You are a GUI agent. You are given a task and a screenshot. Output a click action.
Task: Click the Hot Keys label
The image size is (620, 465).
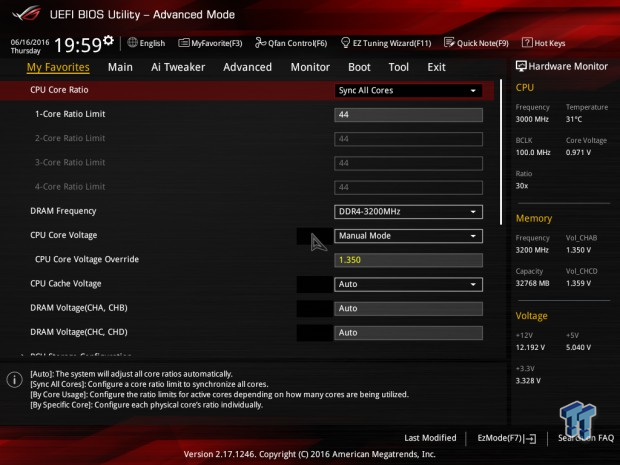pos(550,43)
